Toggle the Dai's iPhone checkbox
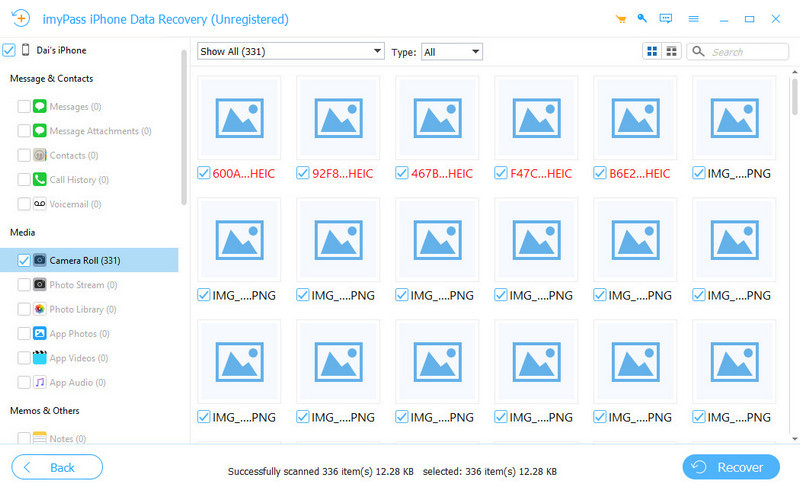Viewport: 800px width, 491px height. point(9,50)
